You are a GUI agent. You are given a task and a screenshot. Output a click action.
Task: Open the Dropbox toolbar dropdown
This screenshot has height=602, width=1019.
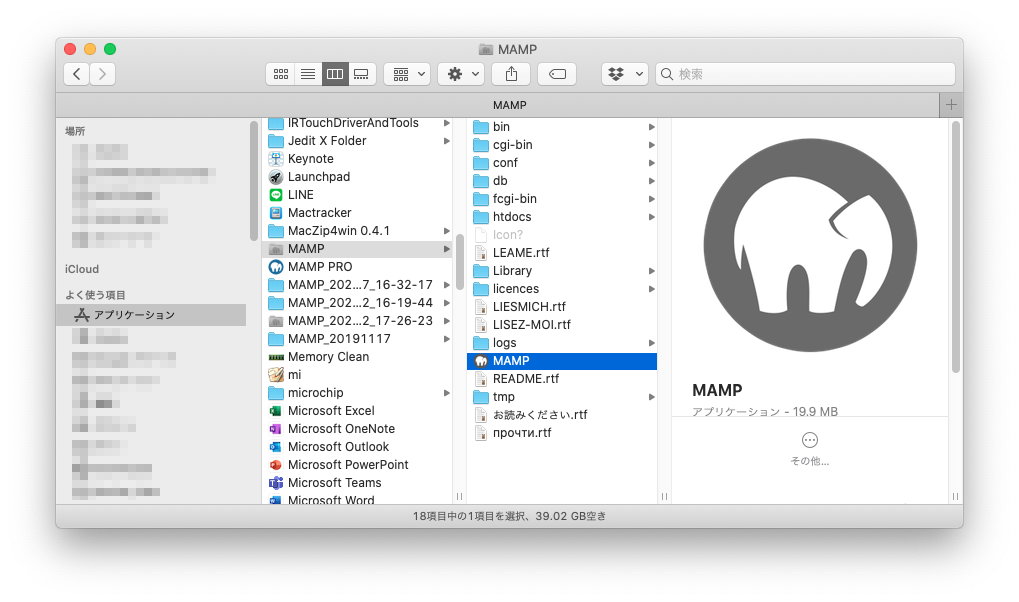click(x=625, y=74)
